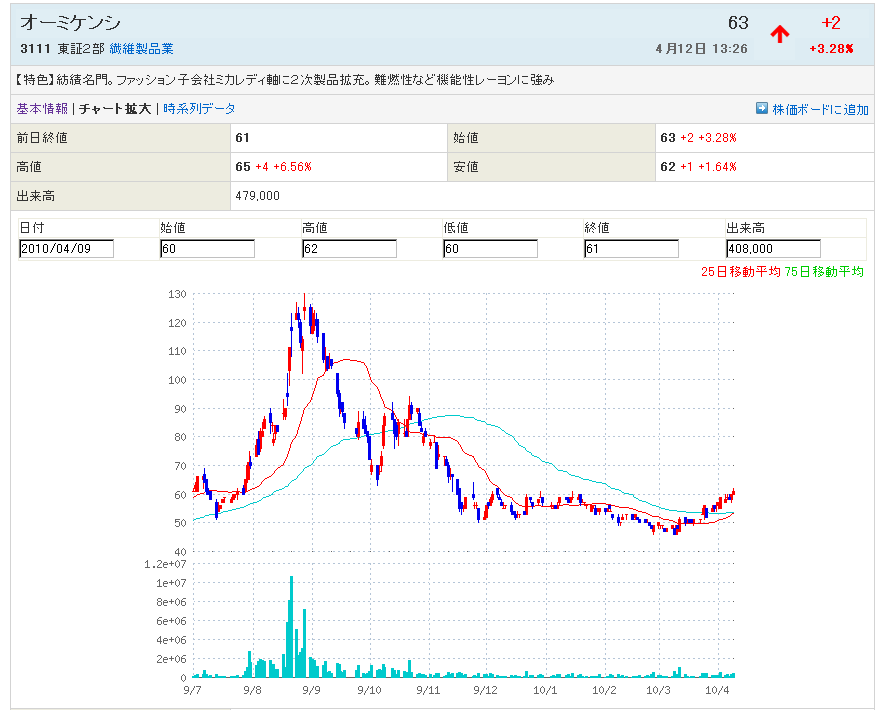Select the チャート拡大 tab

(x=115, y=109)
